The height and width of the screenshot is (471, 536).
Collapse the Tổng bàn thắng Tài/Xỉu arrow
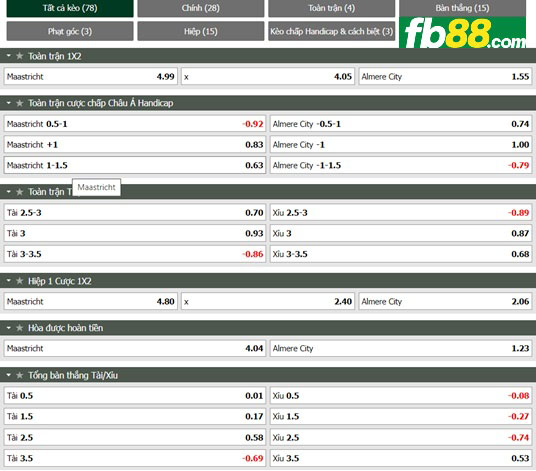9,375
